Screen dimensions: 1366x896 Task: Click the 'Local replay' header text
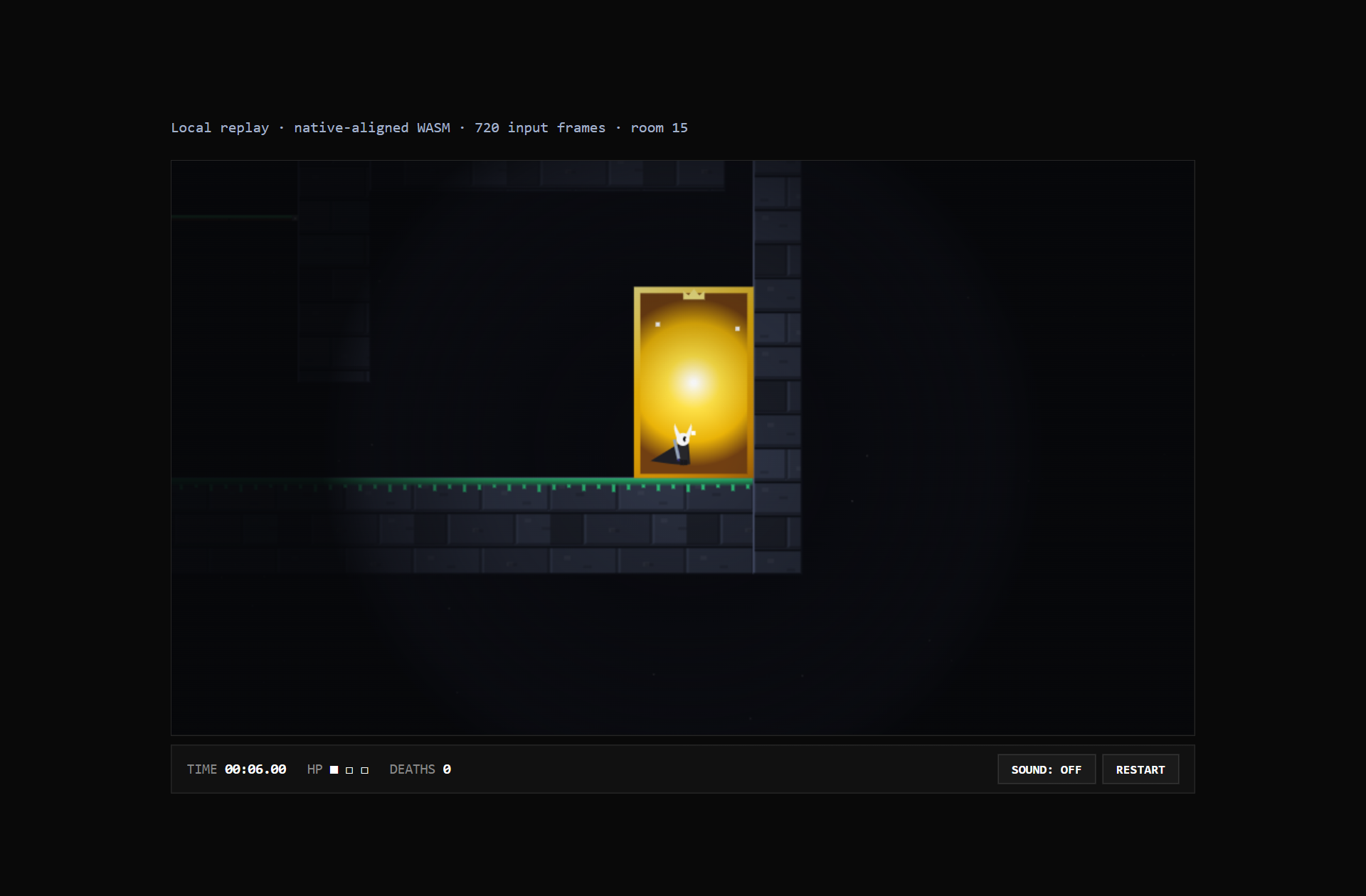(x=220, y=128)
